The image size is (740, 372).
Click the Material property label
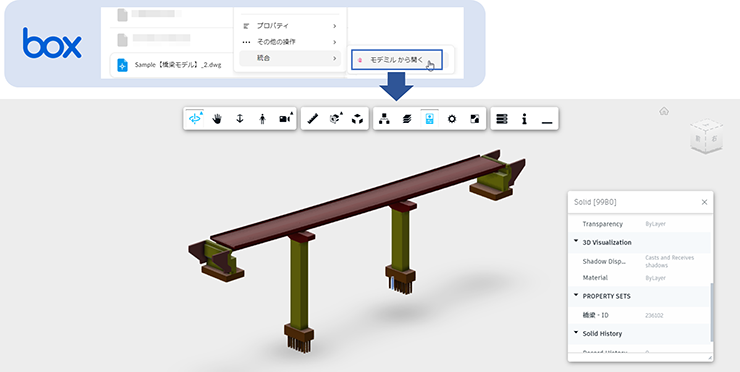[x=595, y=278]
